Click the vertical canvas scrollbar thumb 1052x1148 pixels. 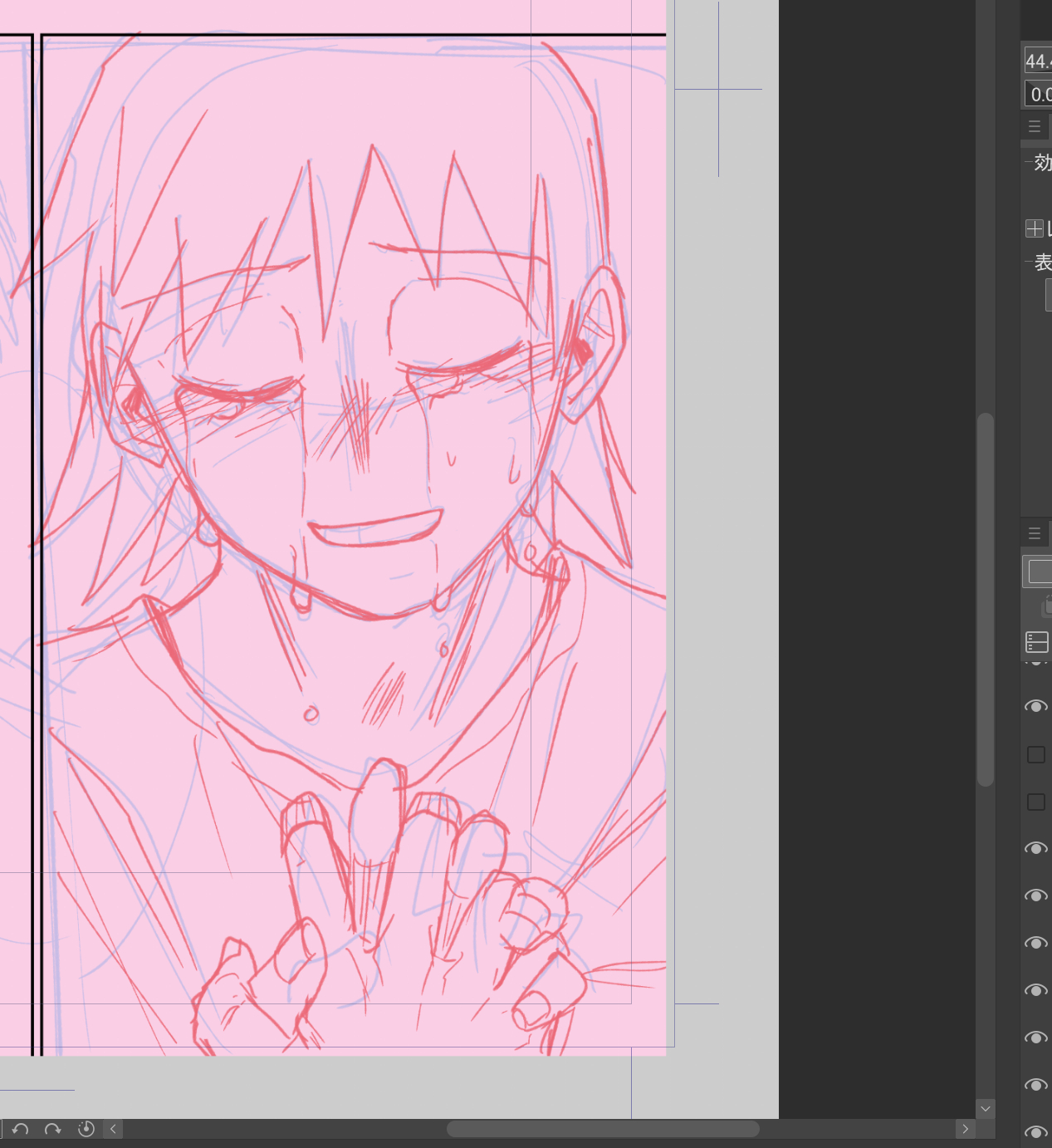click(x=986, y=598)
